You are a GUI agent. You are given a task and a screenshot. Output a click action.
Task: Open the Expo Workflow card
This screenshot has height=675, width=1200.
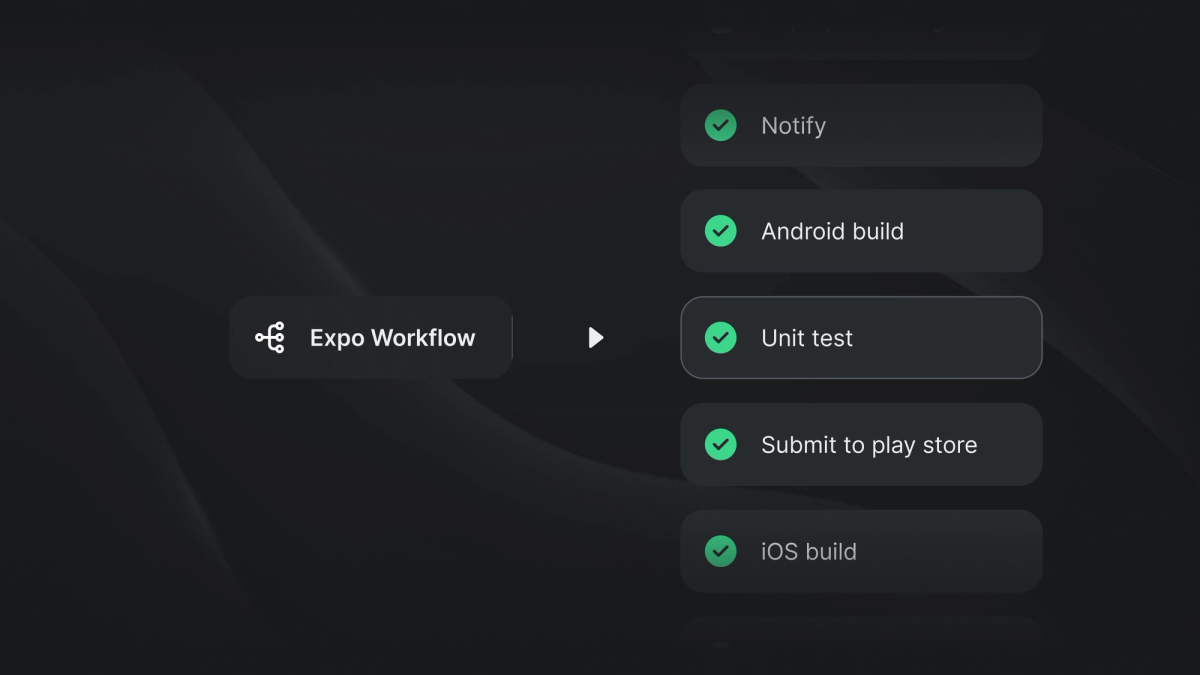tap(370, 337)
